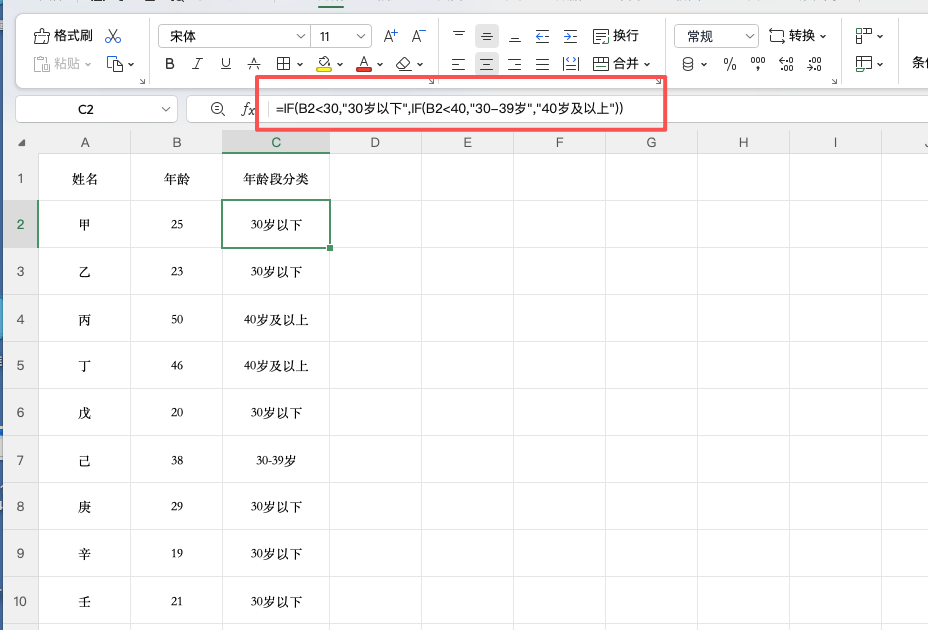
Task: Click the select-all corner triangle
Action: tap(21, 143)
